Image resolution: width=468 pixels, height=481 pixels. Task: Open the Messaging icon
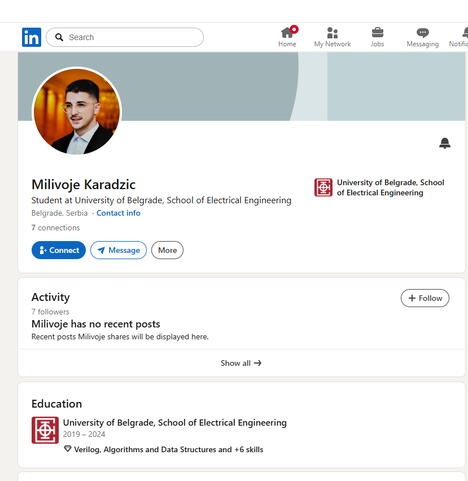coord(423,33)
